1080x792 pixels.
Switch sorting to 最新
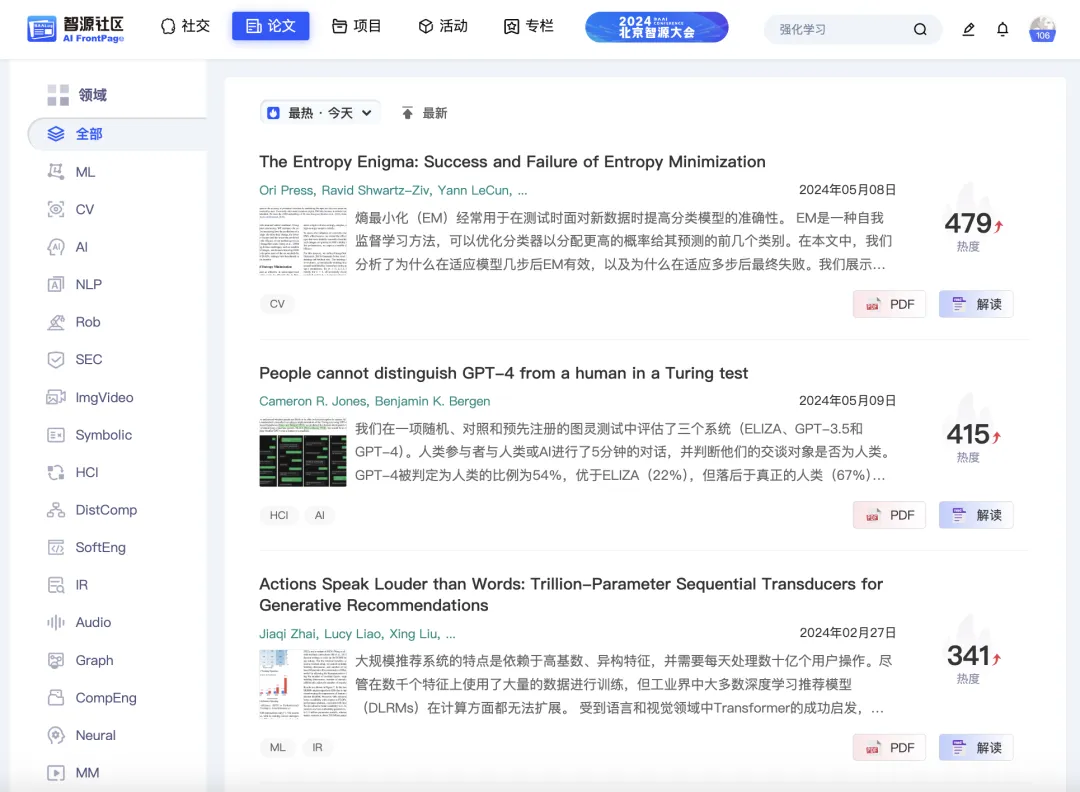click(x=424, y=113)
